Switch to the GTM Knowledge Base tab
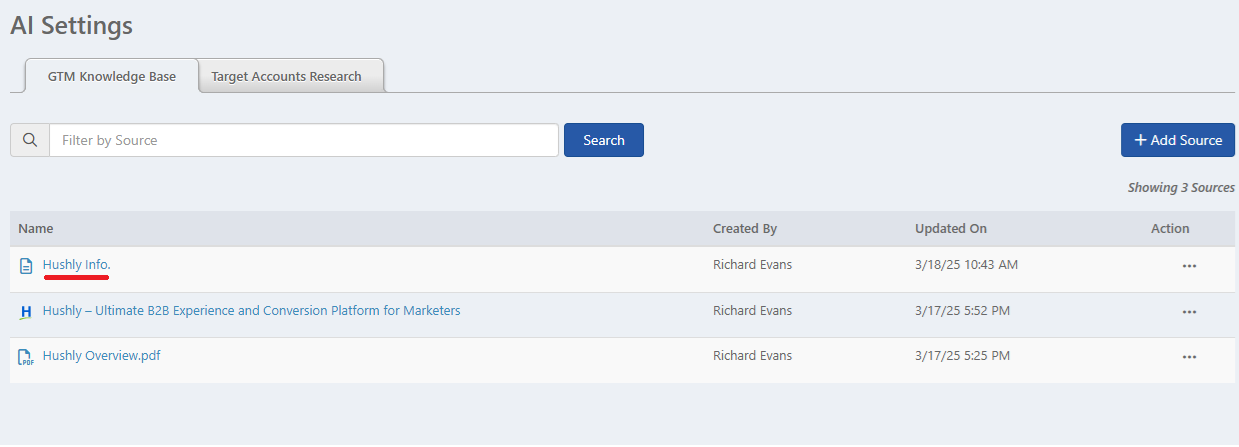 tap(112, 76)
